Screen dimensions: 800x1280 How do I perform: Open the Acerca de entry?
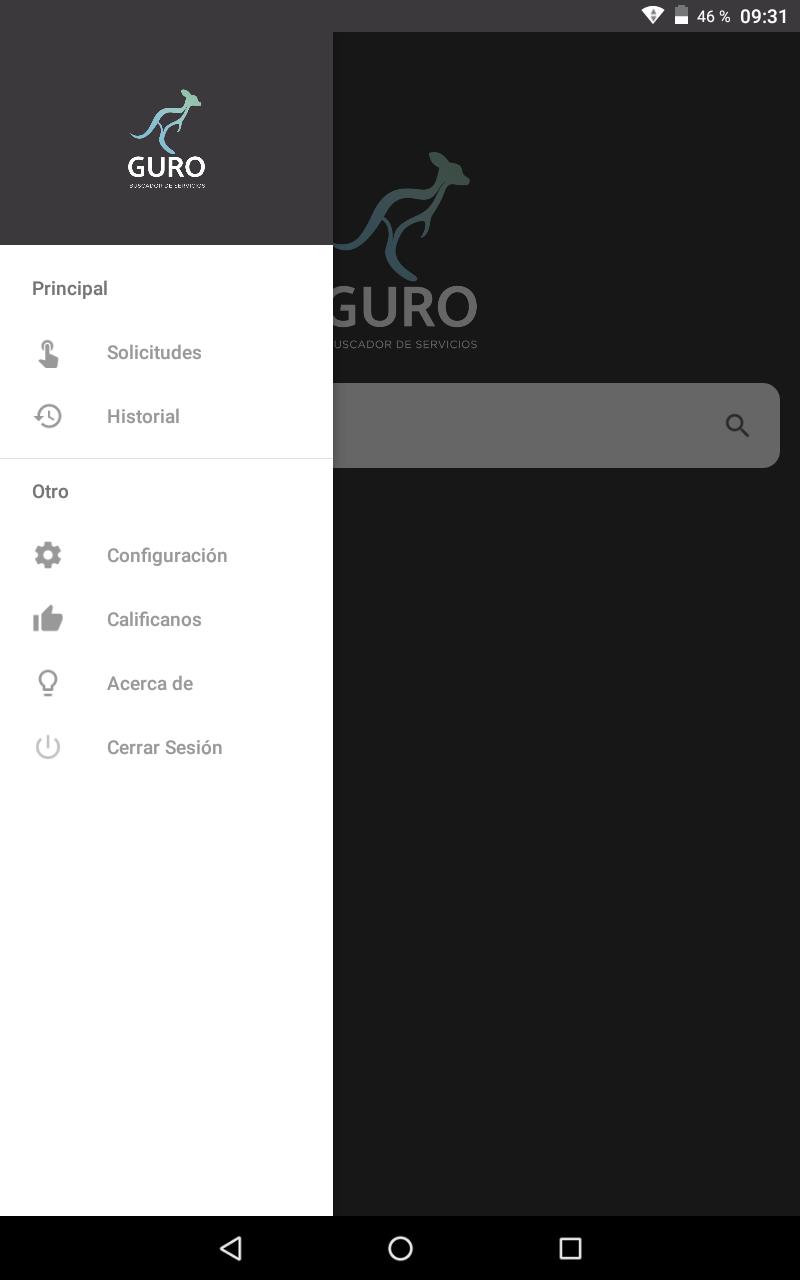(x=166, y=683)
